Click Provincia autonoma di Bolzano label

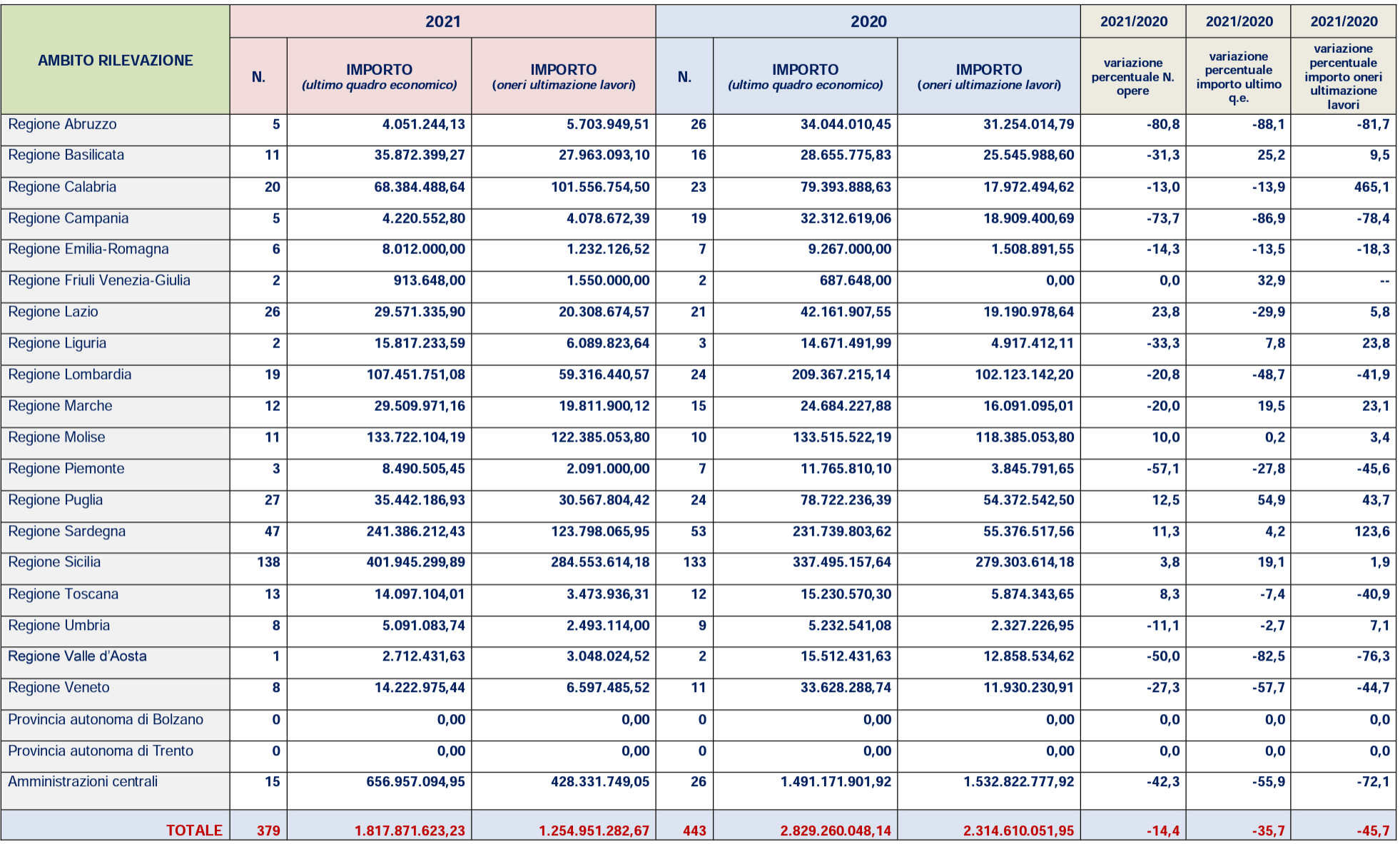coord(106,720)
